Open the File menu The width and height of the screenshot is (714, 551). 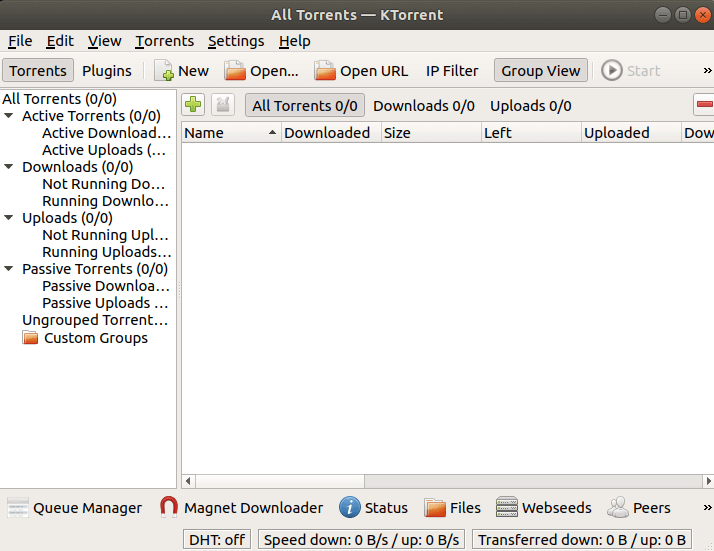point(20,41)
